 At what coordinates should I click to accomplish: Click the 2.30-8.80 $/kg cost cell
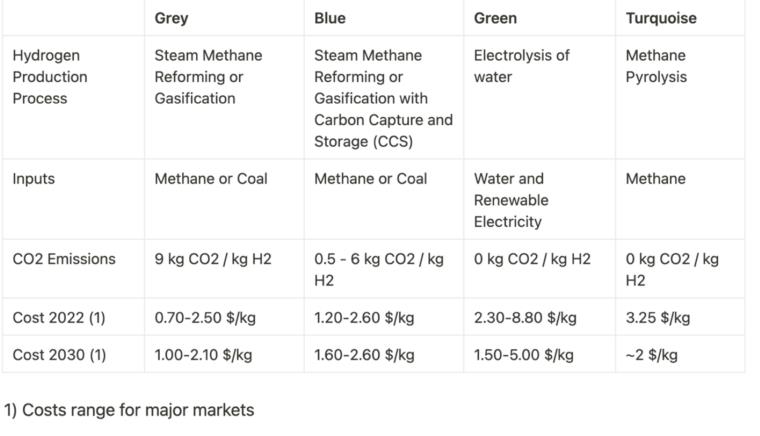525,318
